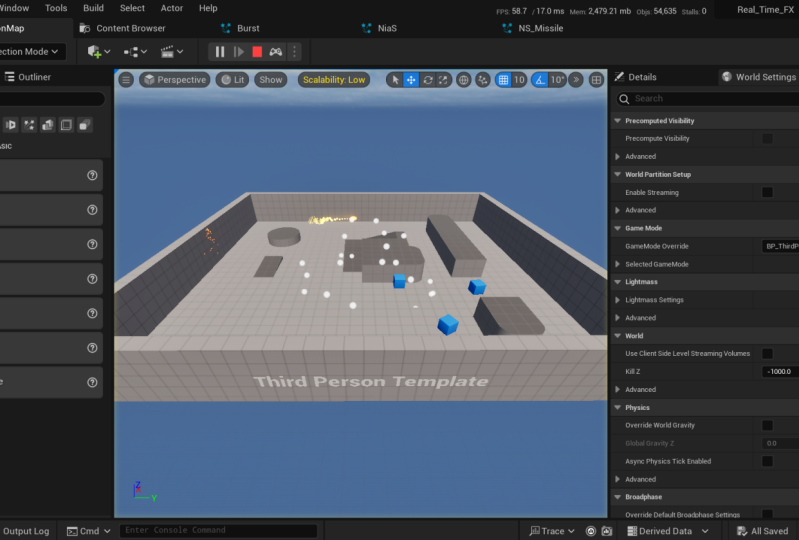Select the Cinematic category icon in left panel
Screen dimensions: 799x540
coord(10,125)
